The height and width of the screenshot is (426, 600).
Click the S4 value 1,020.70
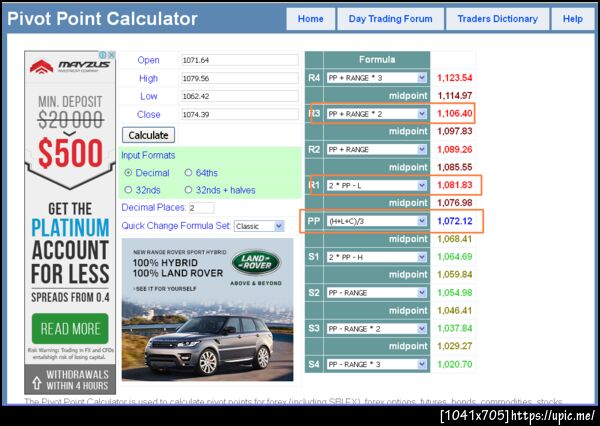pyautogui.click(x=455, y=364)
